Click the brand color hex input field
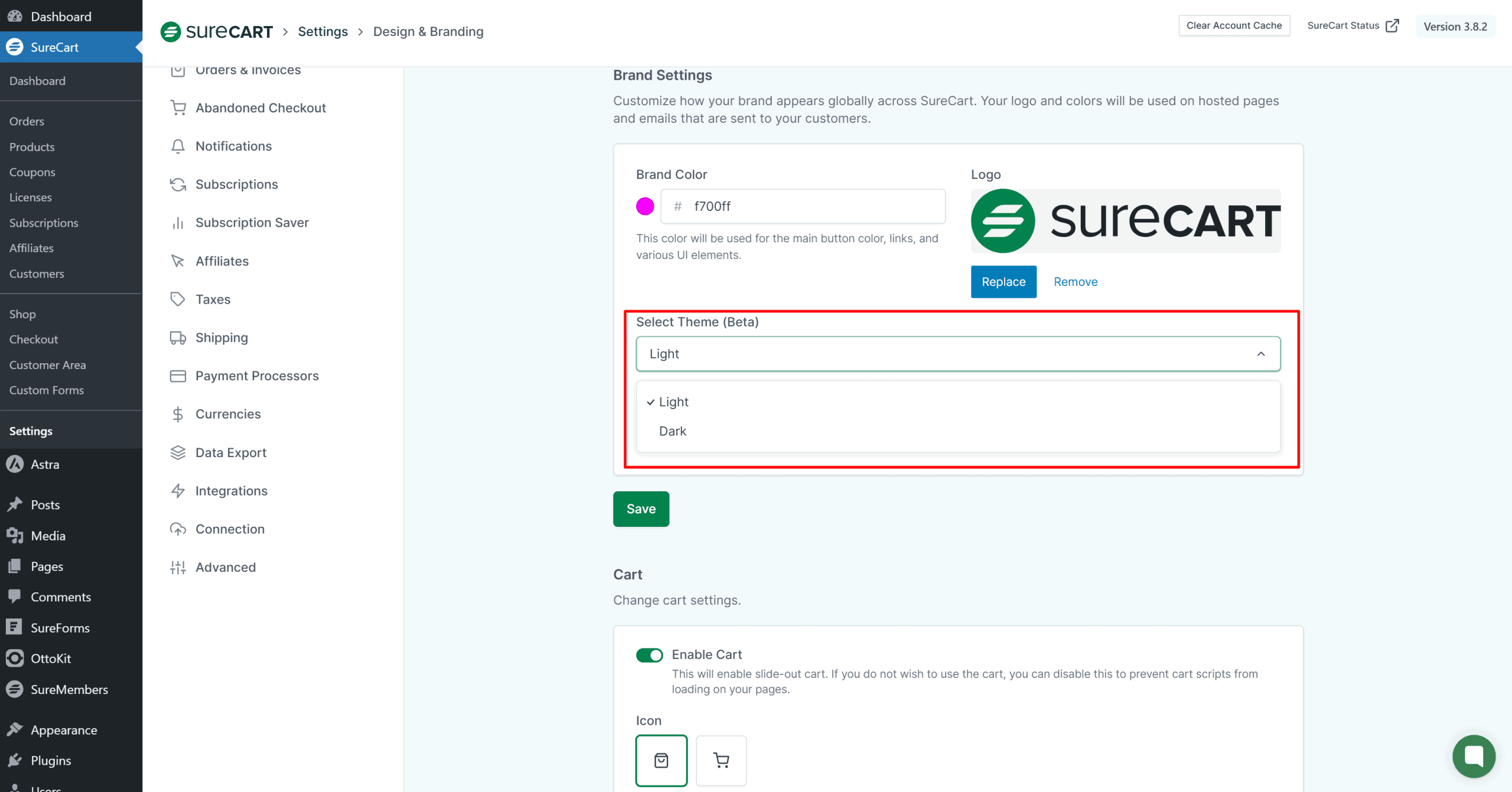 [815, 206]
